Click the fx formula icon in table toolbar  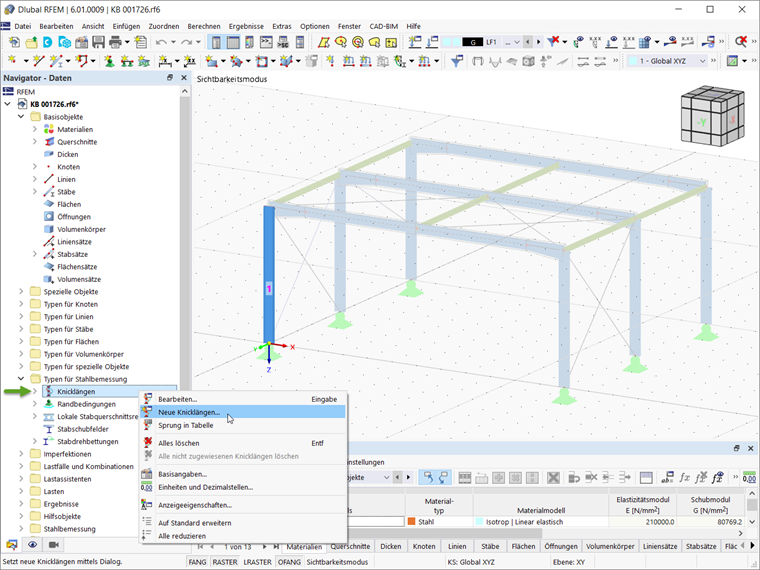click(x=684, y=477)
